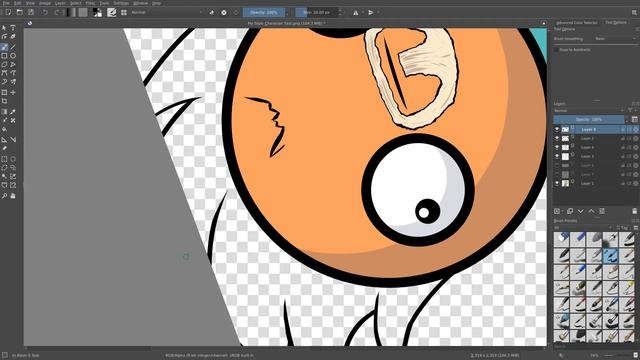The width and height of the screenshot is (640, 360).
Task: Save the document with toolbar icon
Action: pyautogui.click(x=31, y=13)
